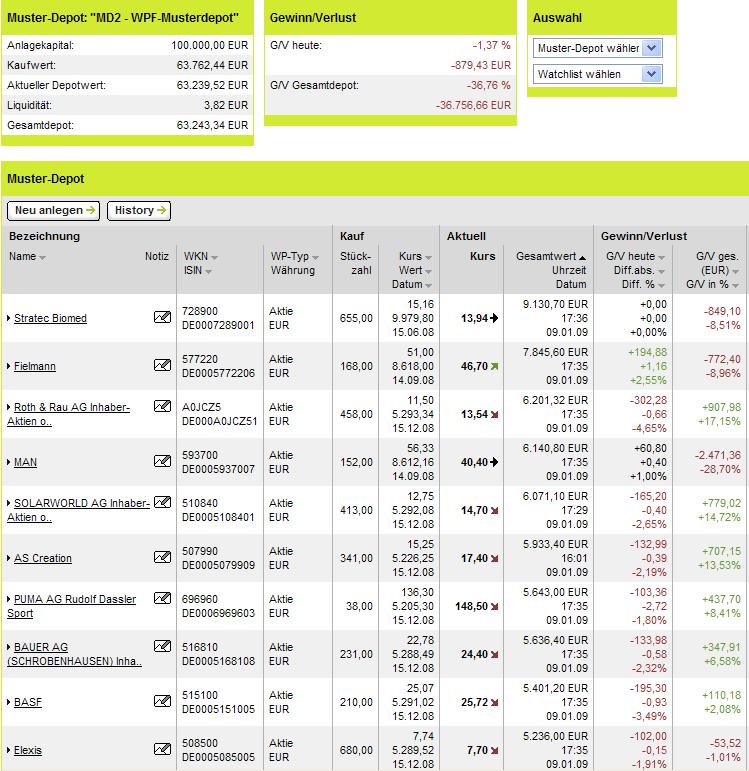Sort by Diff.abs. using the arrow
749x771 pixels.
click(x=661, y=271)
